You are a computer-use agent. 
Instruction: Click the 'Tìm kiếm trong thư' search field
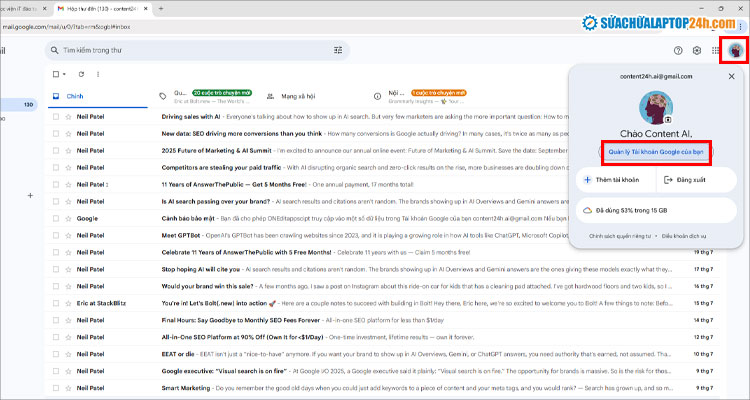point(197,50)
